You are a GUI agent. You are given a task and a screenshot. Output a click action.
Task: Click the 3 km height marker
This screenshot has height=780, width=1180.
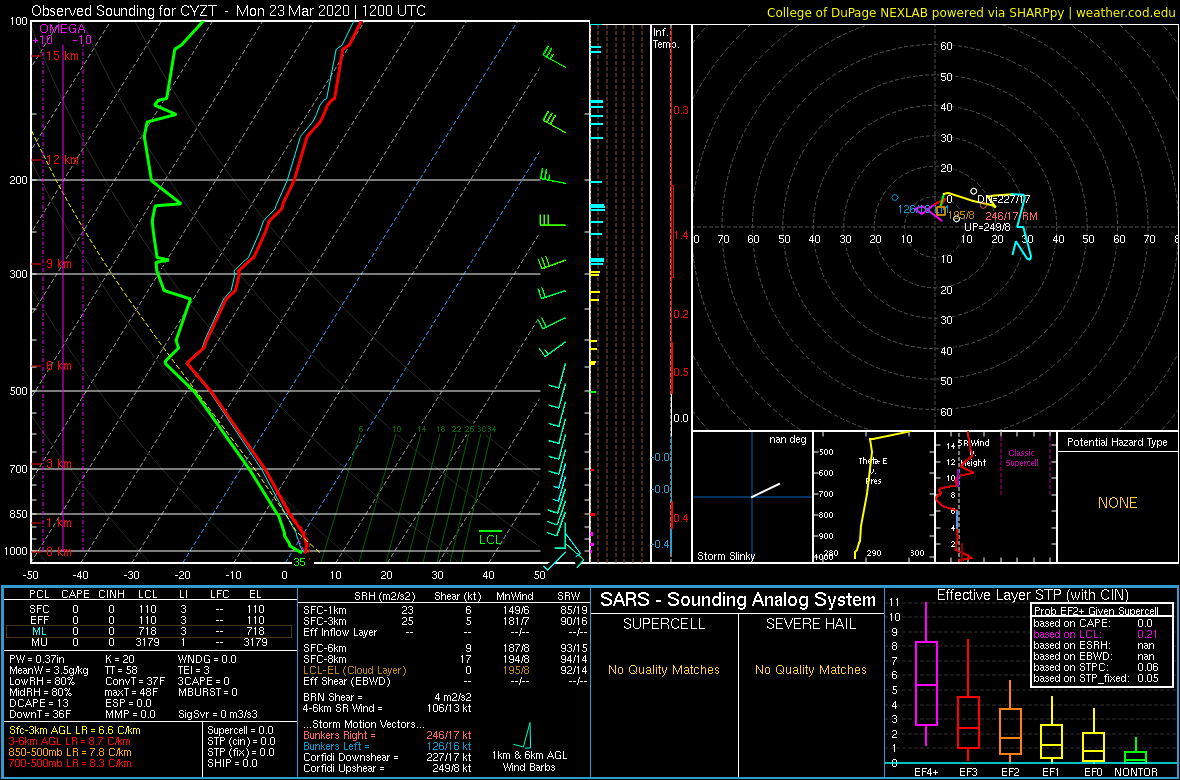(57, 464)
